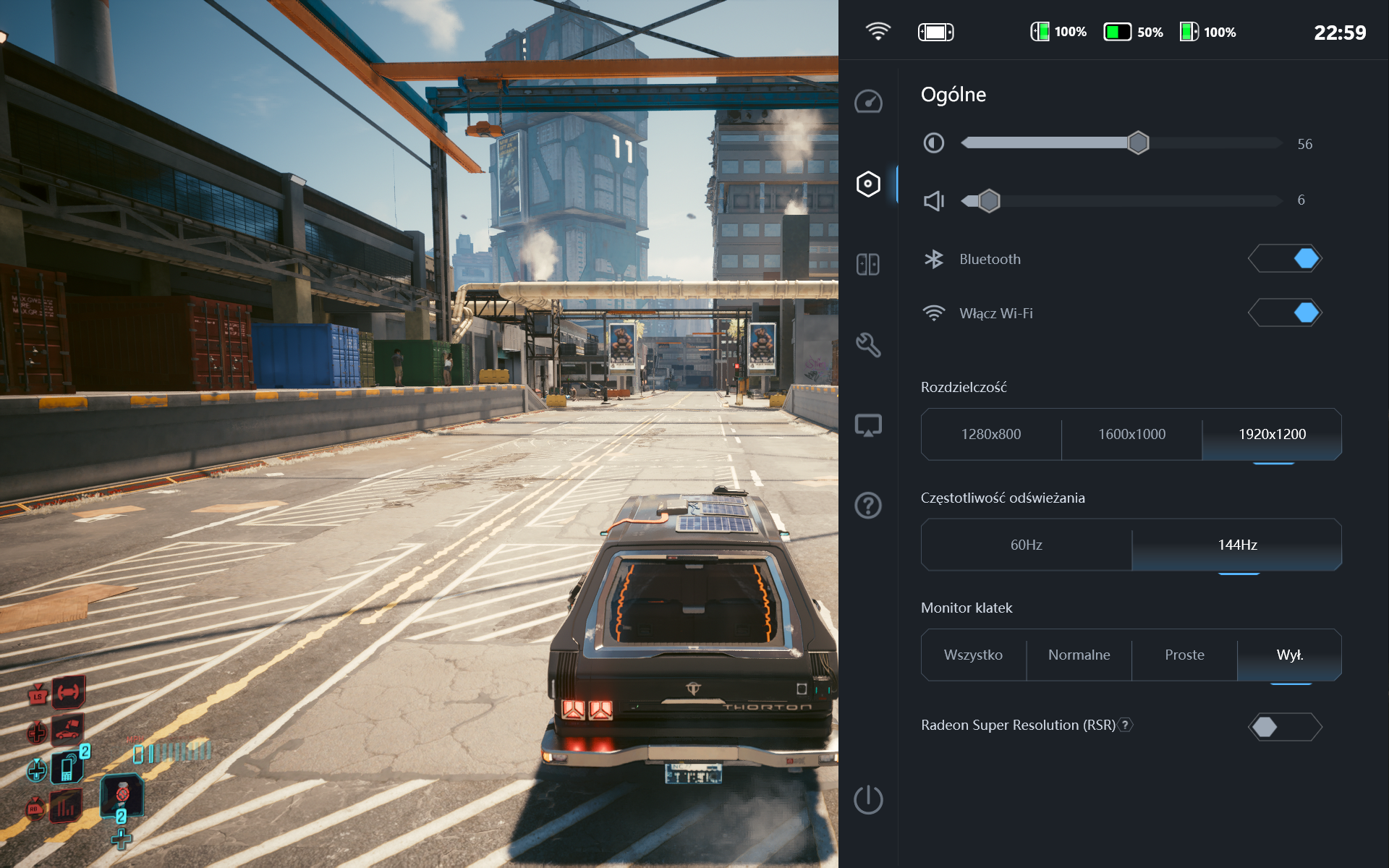The width and height of the screenshot is (1389, 868).
Task: Click the vehicle call icon in game HUD
Action: [x=67, y=731]
